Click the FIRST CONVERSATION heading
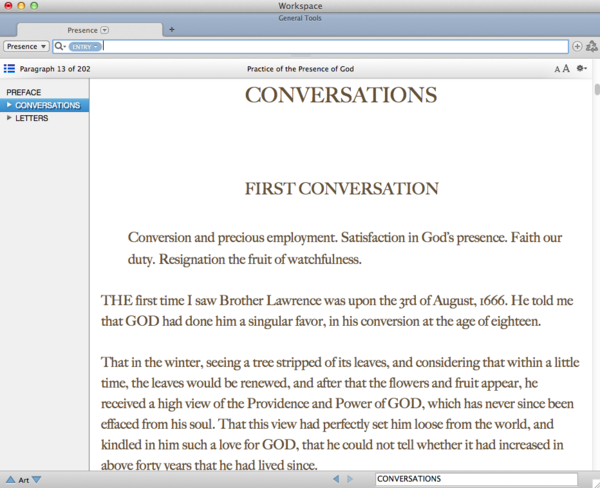This screenshot has width=600, height=488. click(x=342, y=189)
